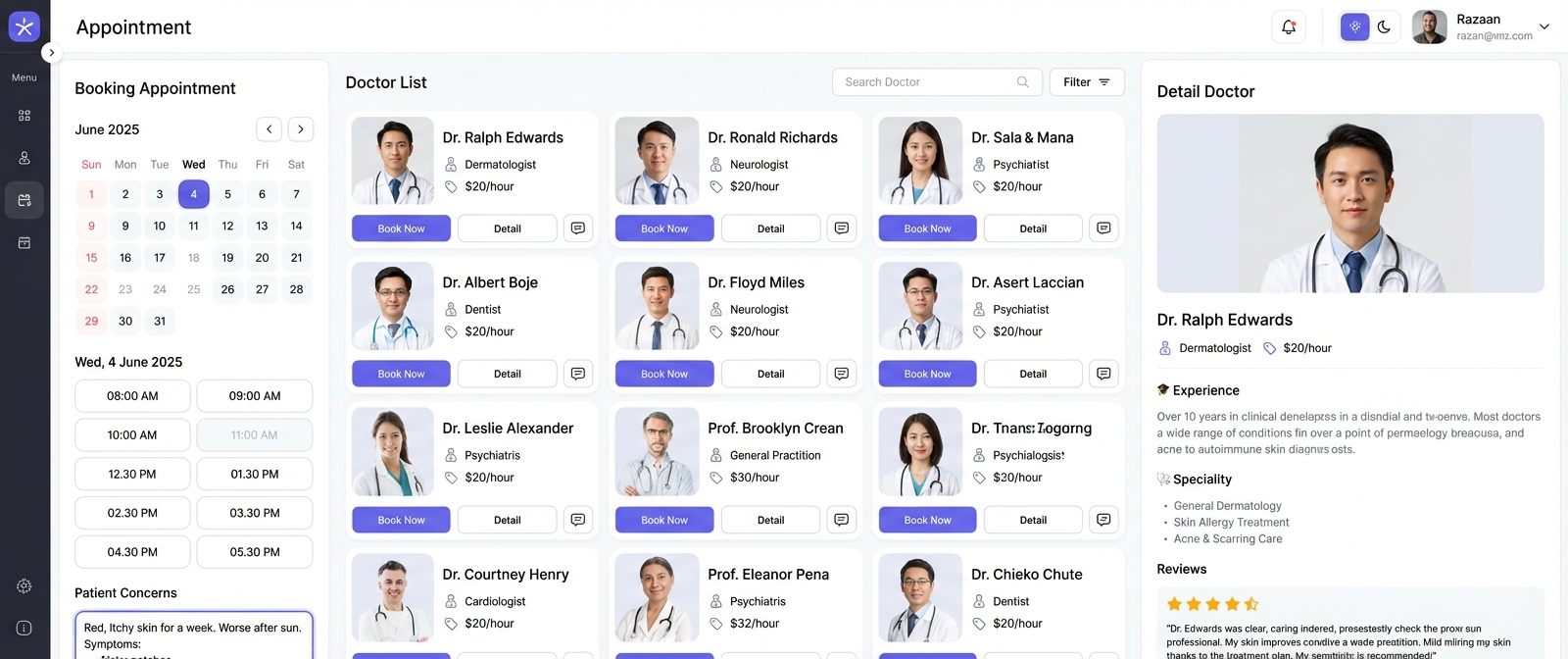Open the settings gear in sidebar
Image resolution: width=1568 pixels, height=659 pixels.
(x=24, y=586)
